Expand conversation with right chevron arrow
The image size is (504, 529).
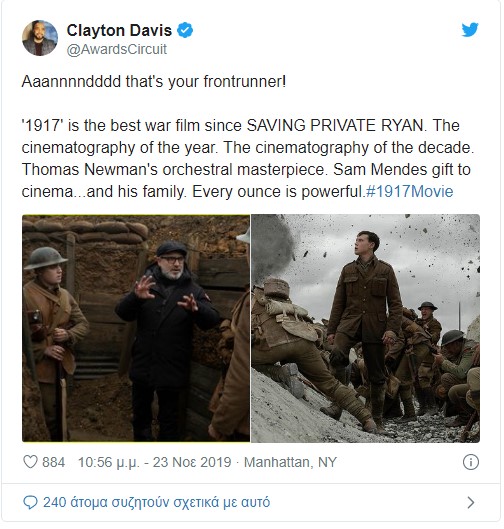pyautogui.click(x=471, y=503)
